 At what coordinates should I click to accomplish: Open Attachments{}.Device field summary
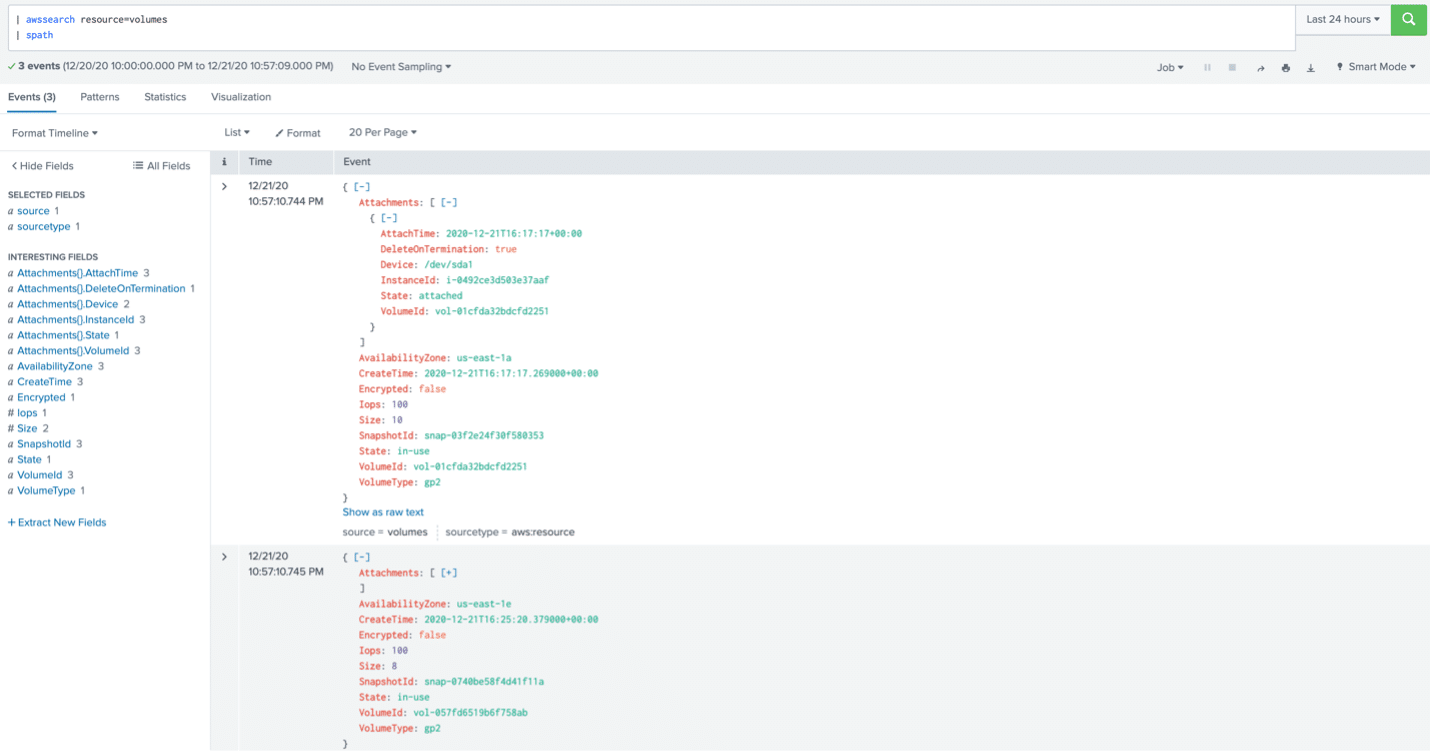click(67, 304)
